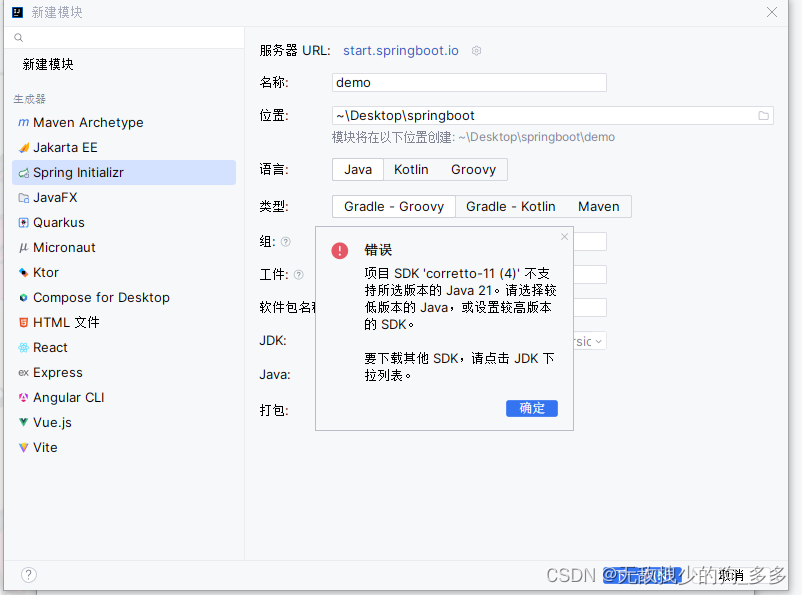Click the generator search field
Image resolution: width=802 pixels, height=595 pixels.
pyautogui.click(x=124, y=37)
